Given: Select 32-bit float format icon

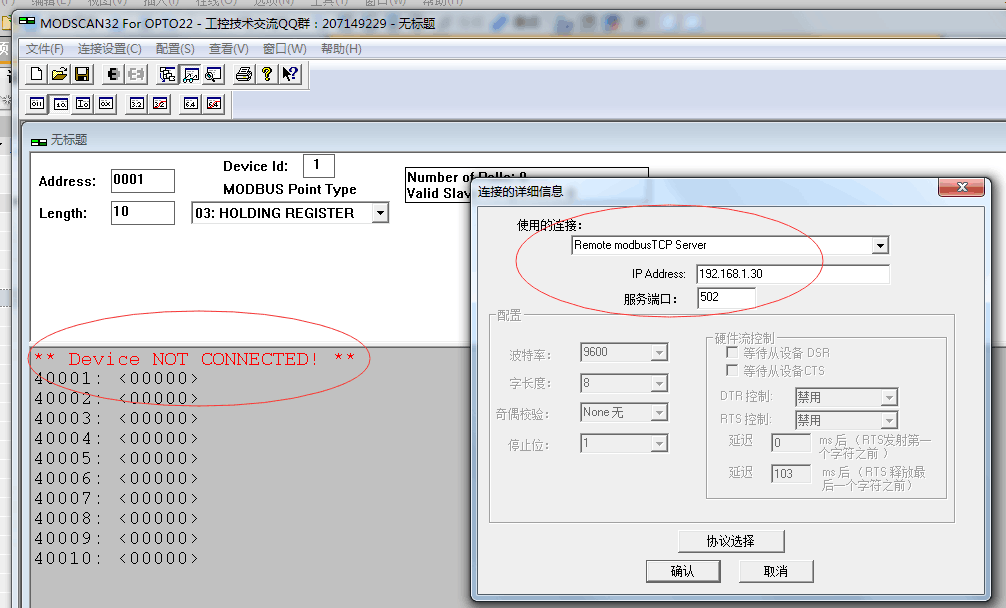Looking at the screenshot, I should click(x=136, y=103).
